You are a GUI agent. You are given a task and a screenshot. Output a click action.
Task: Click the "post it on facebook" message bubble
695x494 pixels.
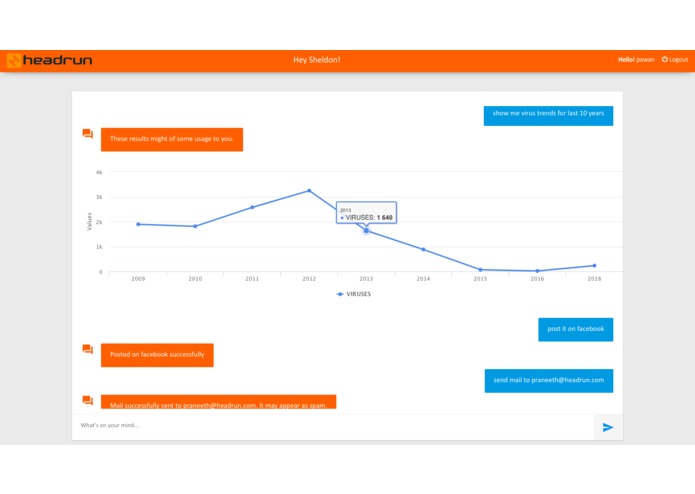(576, 329)
